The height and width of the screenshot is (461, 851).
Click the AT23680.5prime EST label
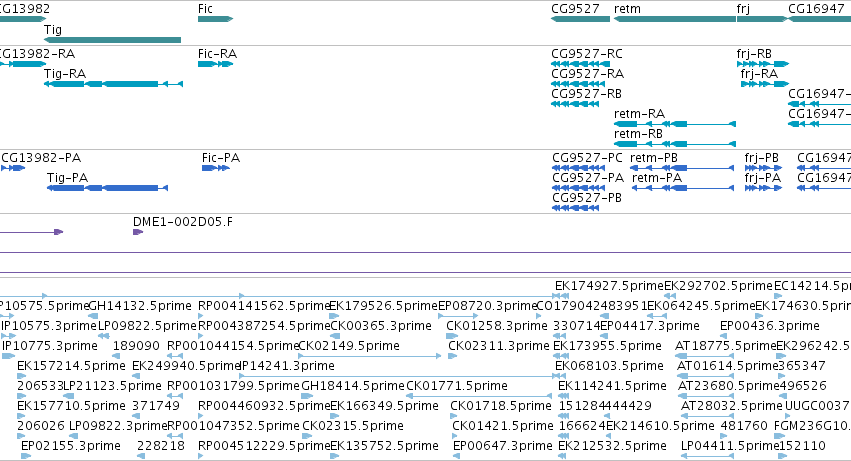coord(729,386)
